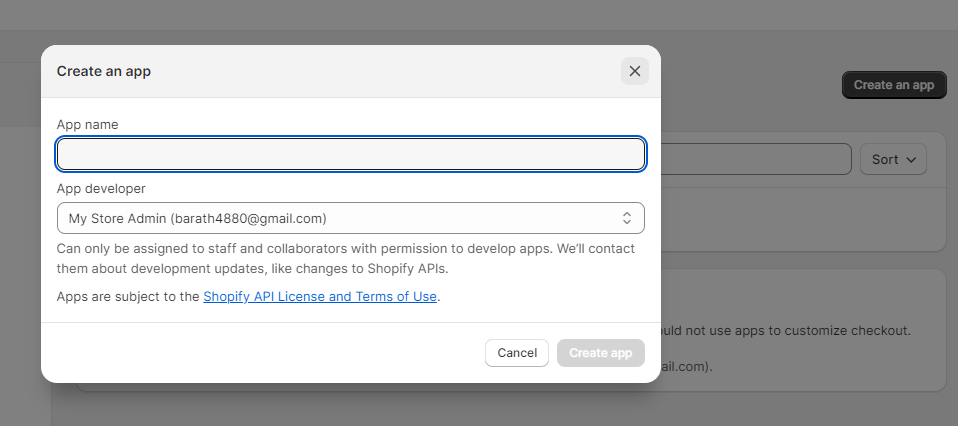Open the App developer dropdown
This screenshot has width=958, height=426.
pyautogui.click(x=350, y=218)
